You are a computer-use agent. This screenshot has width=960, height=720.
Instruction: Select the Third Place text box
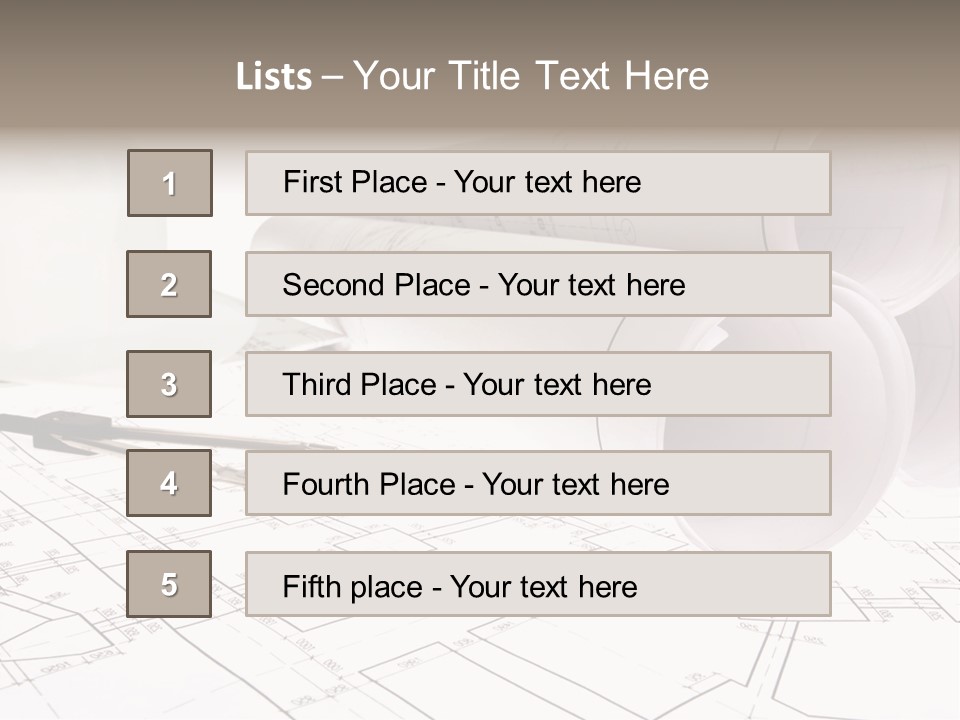pyautogui.click(x=538, y=384)
